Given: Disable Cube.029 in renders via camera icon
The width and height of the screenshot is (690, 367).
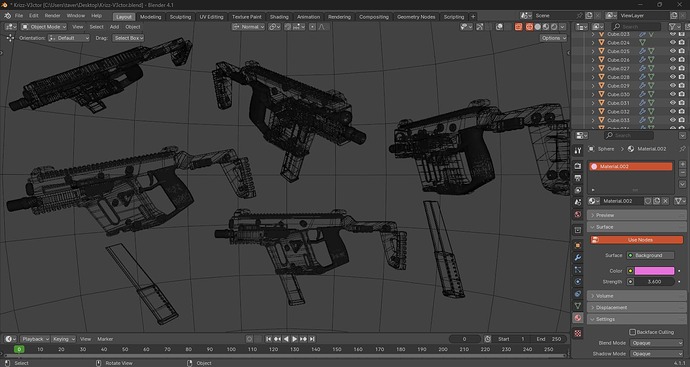Looking at the screenshot, I should 682,85.
